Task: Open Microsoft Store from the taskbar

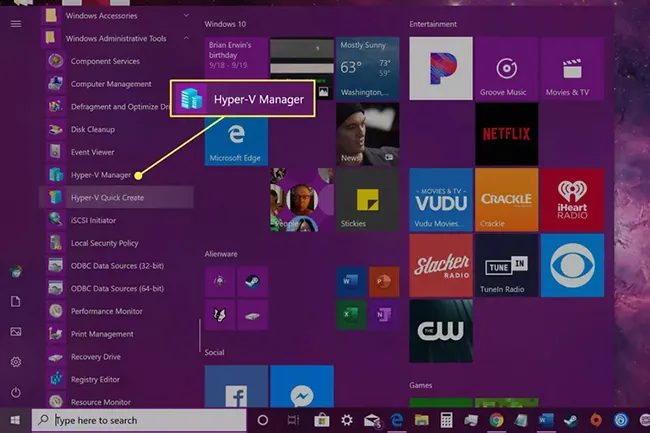Action: (x=321, y=420)
